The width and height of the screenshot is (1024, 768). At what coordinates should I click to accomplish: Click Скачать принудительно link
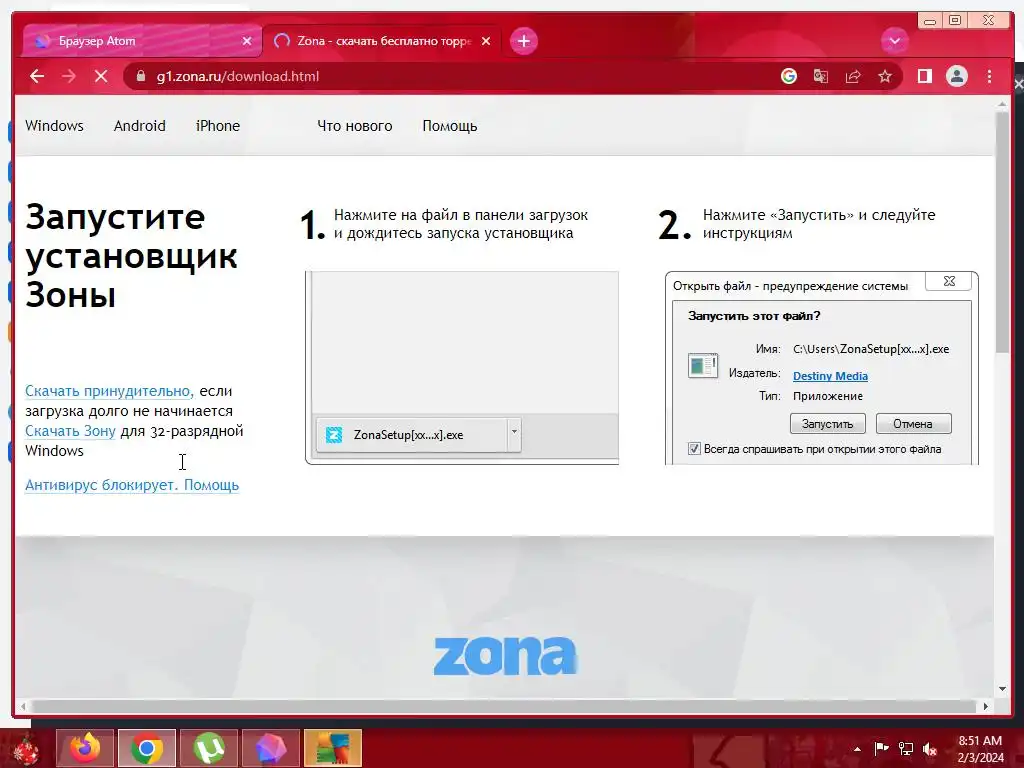[x=109, y=391]
